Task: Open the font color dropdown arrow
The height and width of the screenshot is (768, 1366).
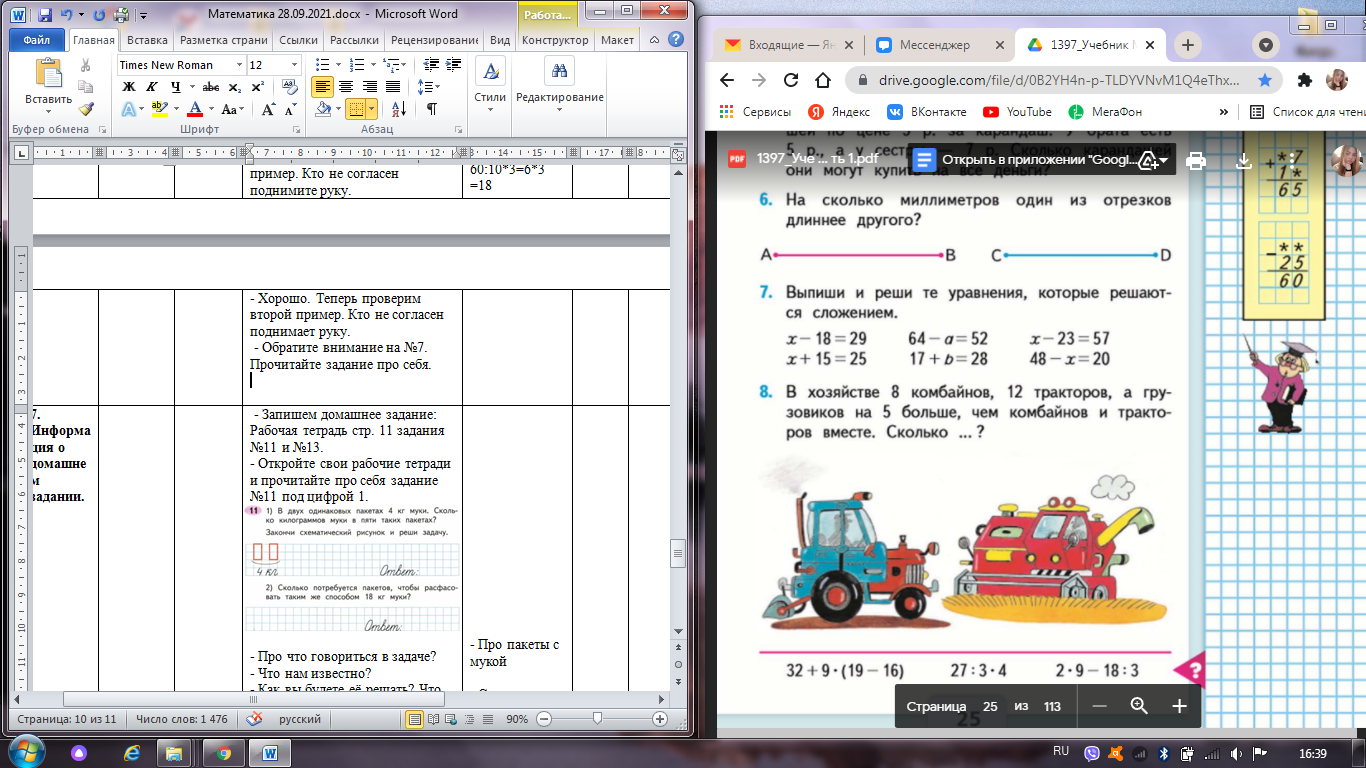Action: coord(211,109)
